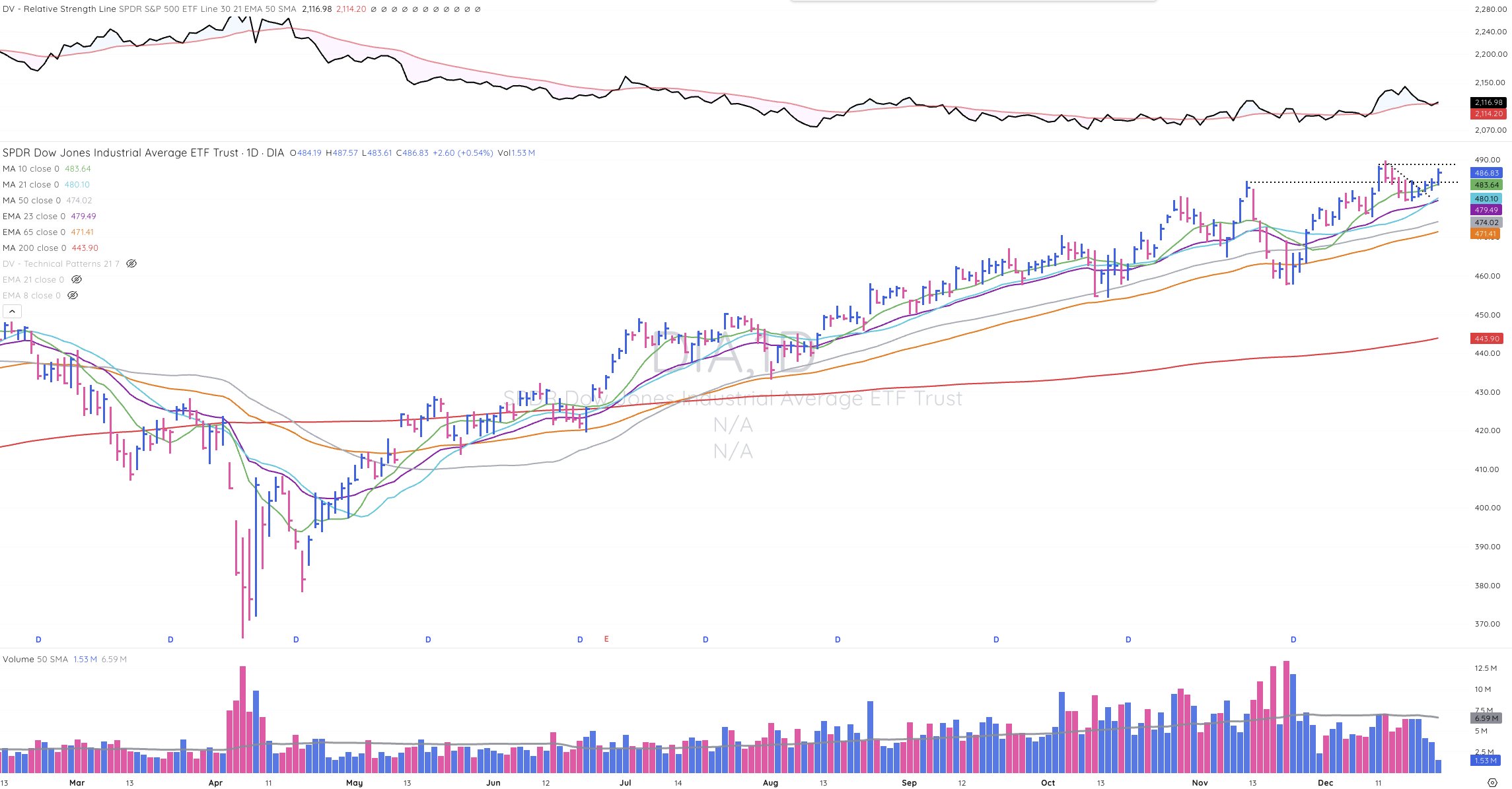This screenshot has height=789, width=1512.
Task: Select the EMA 65 close legend entry
Action: pyautogui.click(x=34, y=232)
